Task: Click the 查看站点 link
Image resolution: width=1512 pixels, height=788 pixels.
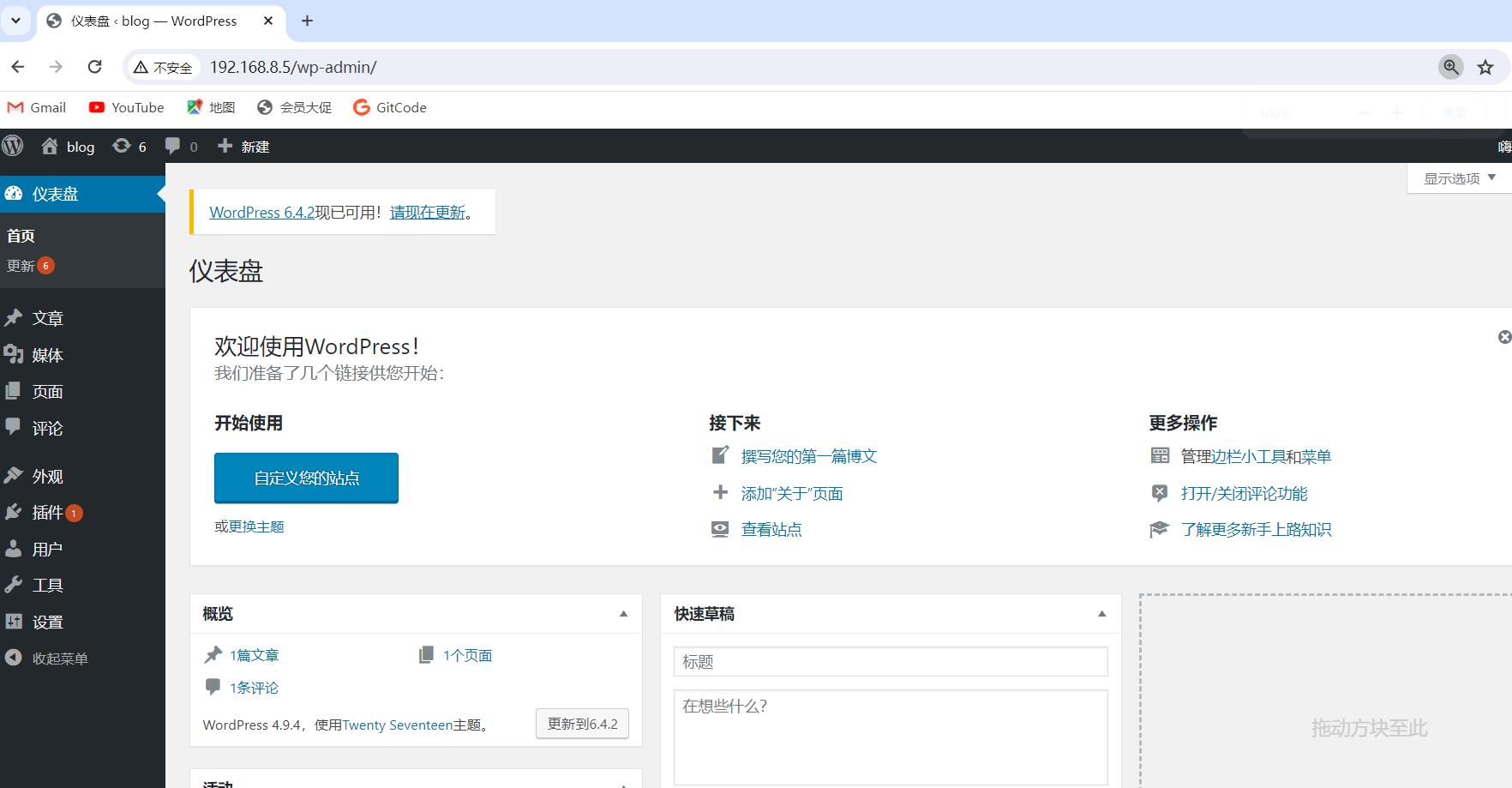Action: (x=771, y=529)
